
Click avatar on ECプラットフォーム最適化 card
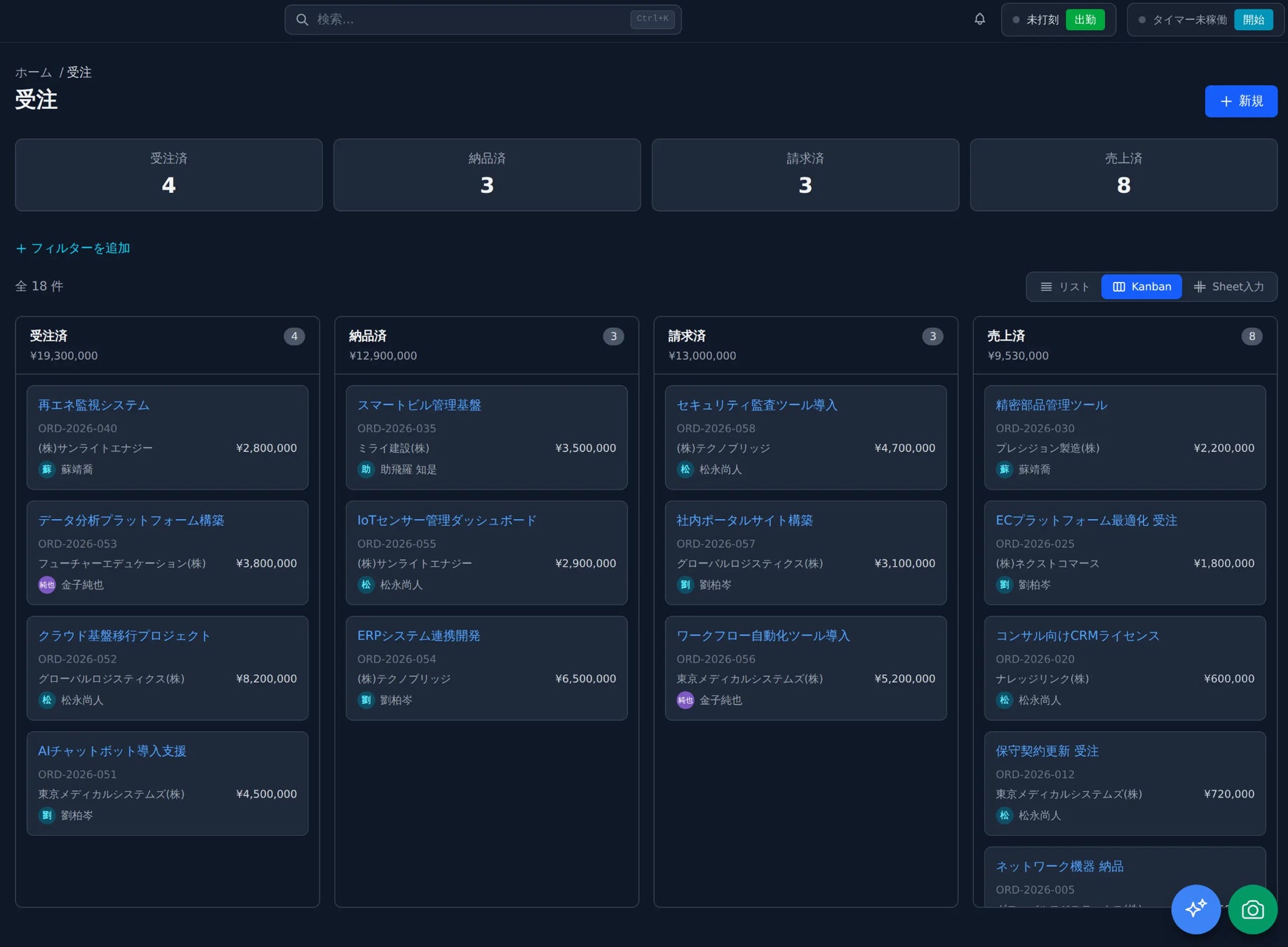pos(1005,584)
